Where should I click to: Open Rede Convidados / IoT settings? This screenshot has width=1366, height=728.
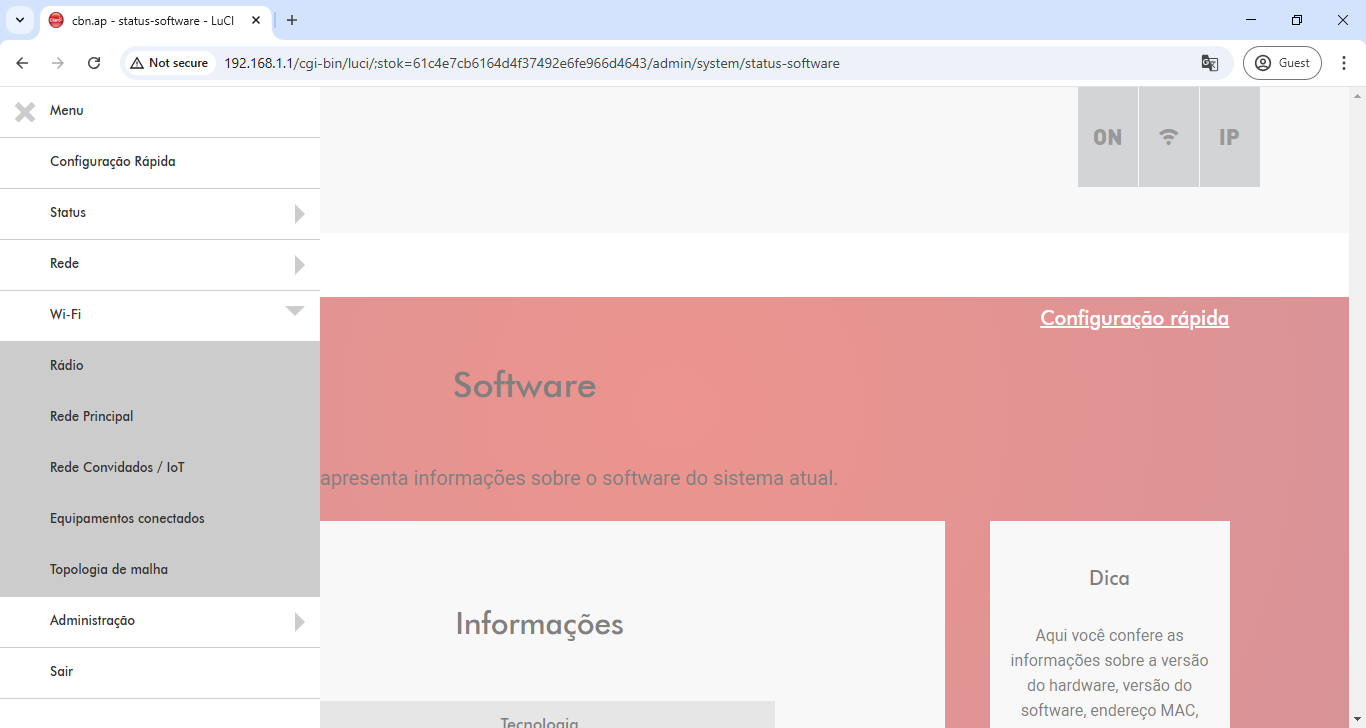point(117,468)
